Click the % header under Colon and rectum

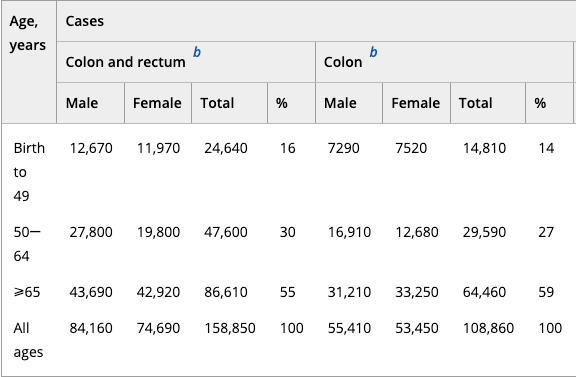(282, 103)
